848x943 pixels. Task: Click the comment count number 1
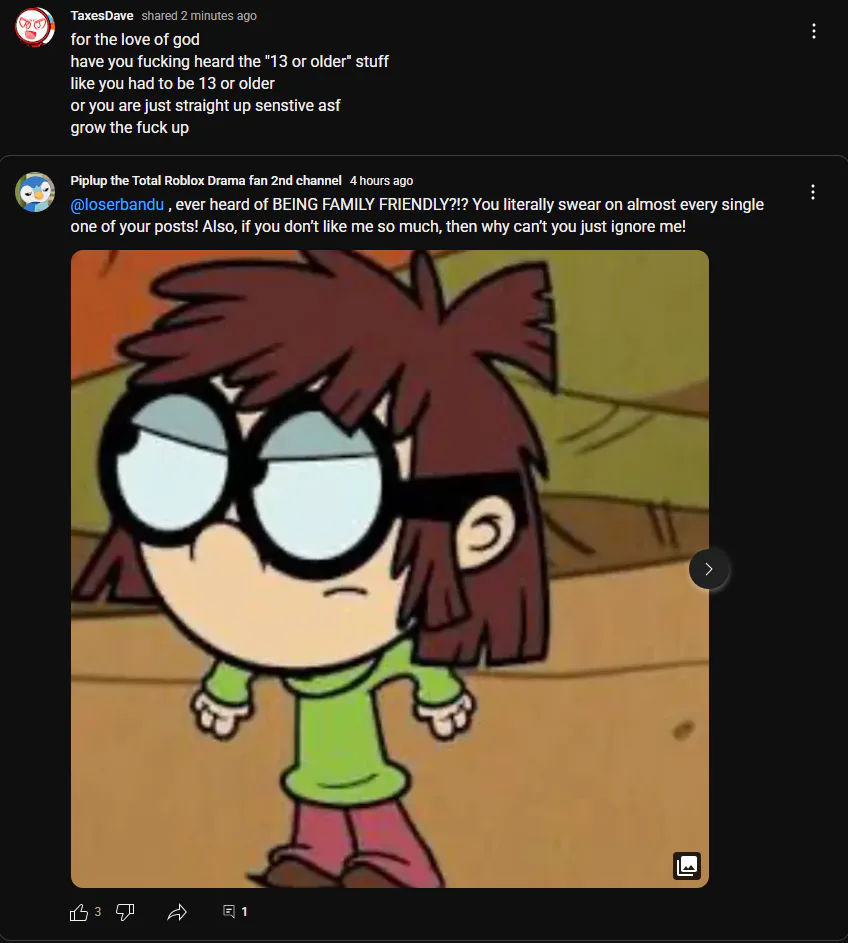[244, 912]
